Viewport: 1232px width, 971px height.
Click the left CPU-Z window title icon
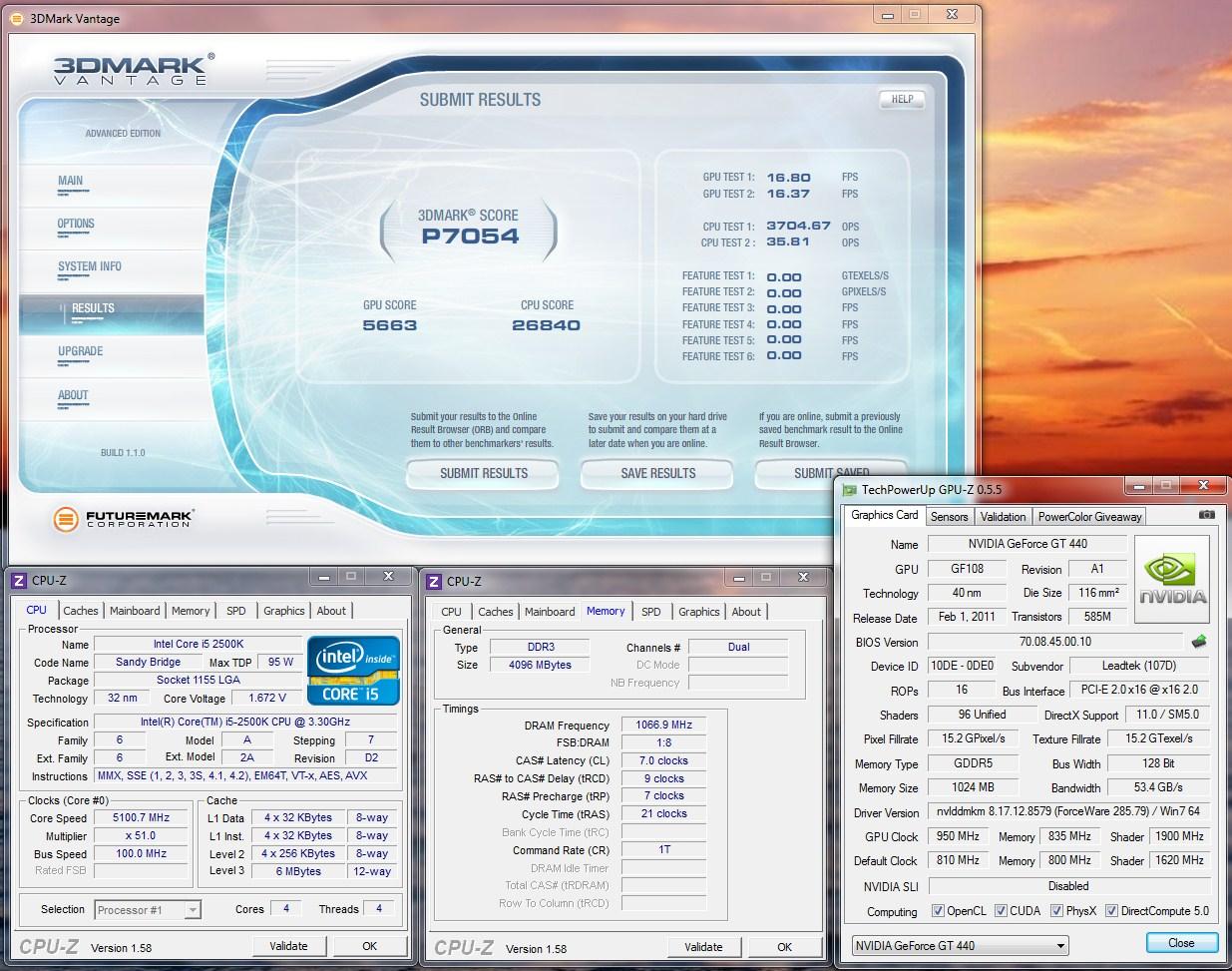click(18, 580)
